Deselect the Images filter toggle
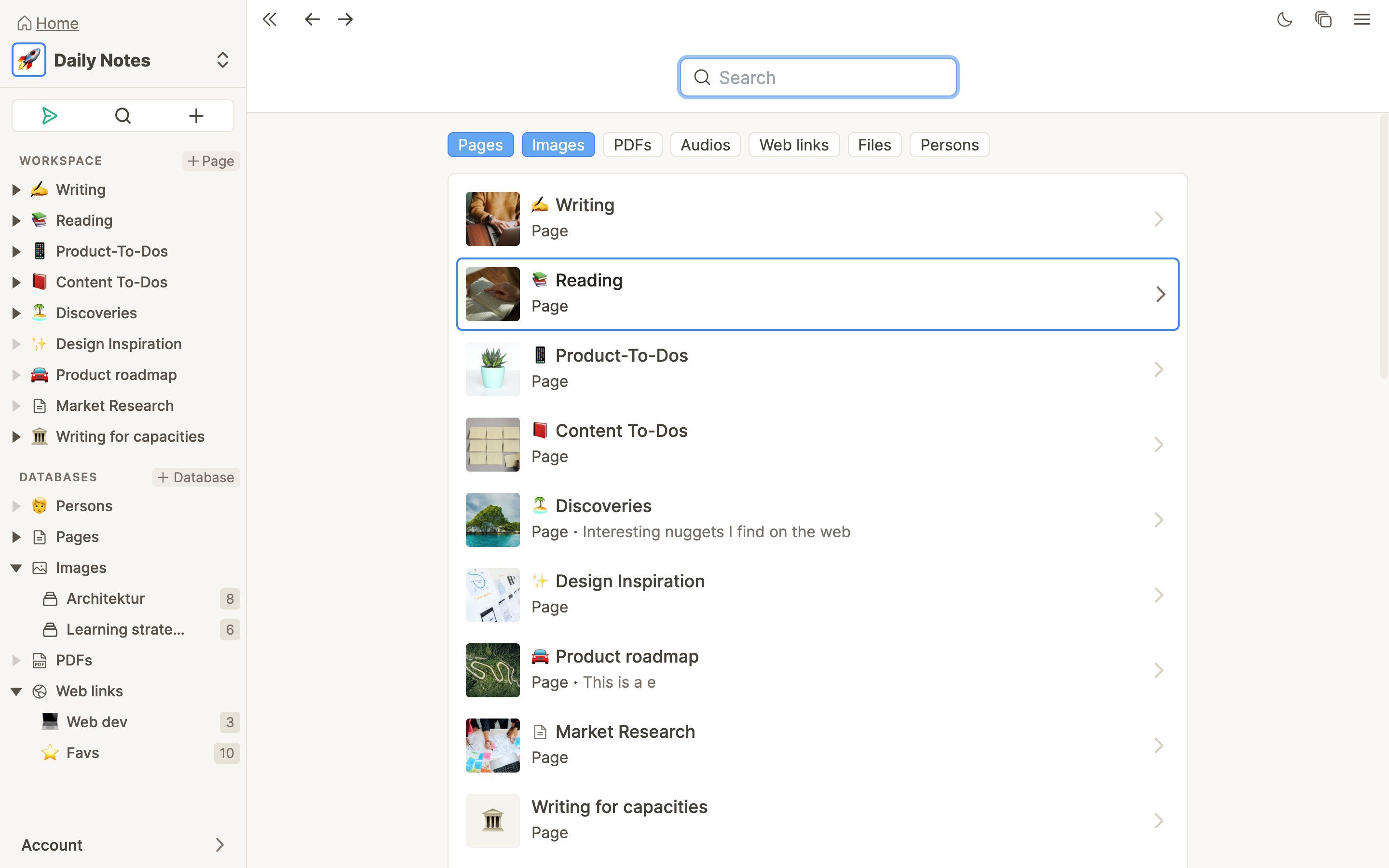This screenshot has height=868, width=1389. (x=558, y=145)
